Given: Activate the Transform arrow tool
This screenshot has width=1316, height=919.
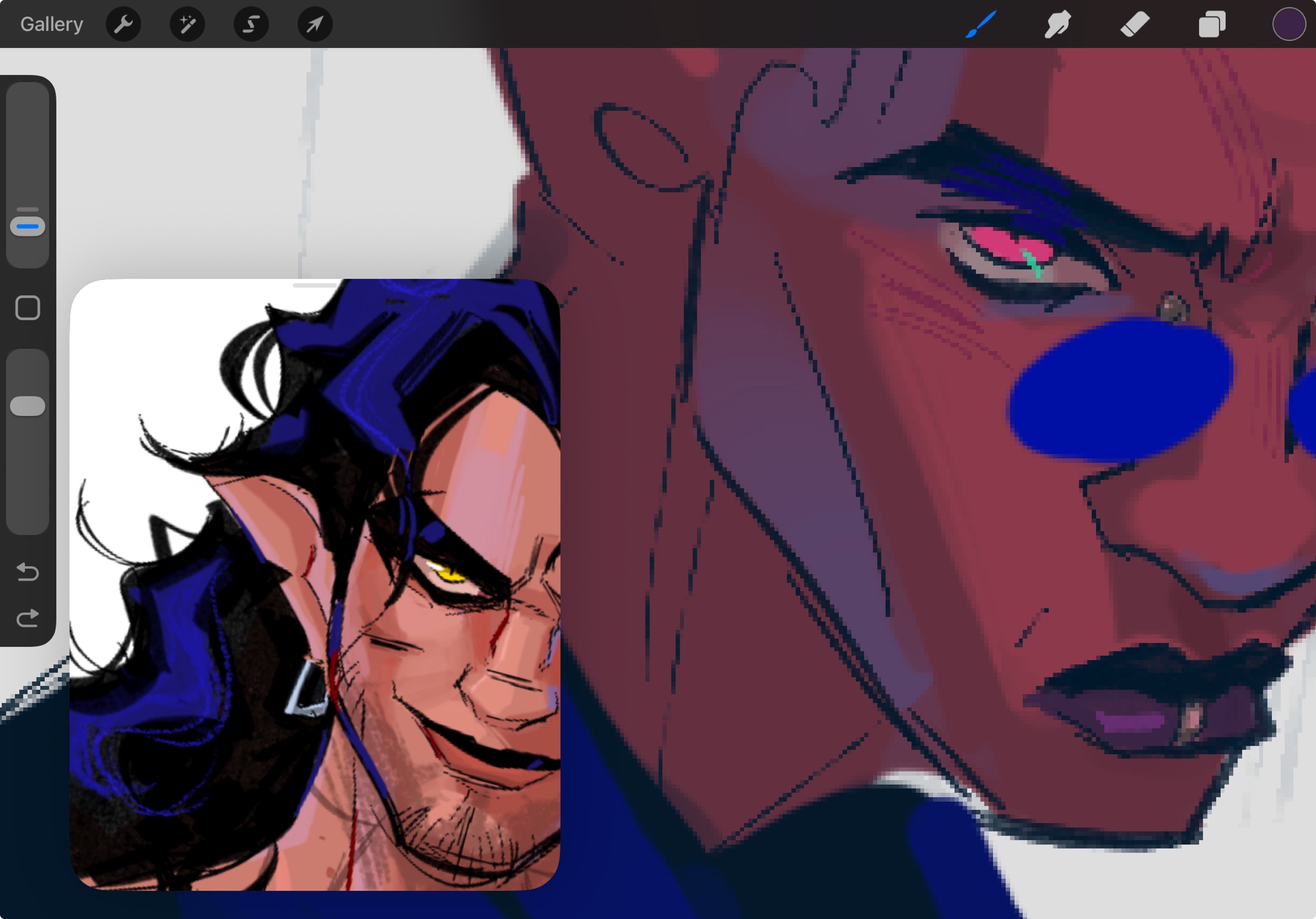Looking at the screenshot, I should coord(315,24).
